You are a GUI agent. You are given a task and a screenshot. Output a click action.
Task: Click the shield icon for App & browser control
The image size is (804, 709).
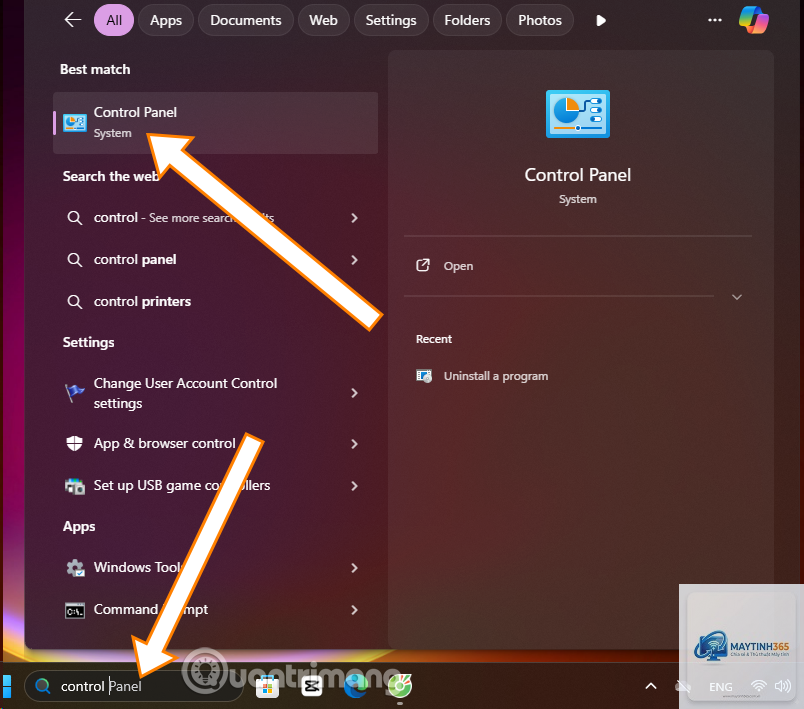point(75,443)
